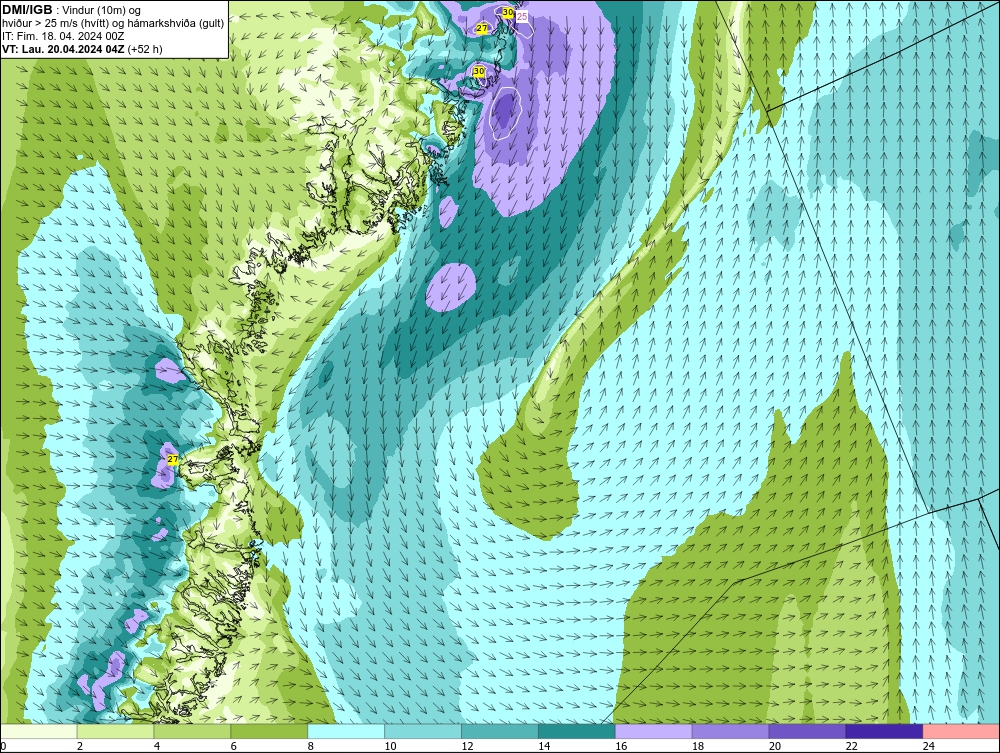Click the pale cyan 8–10 legend swatch
The width and height of the screenshot is (1000, 753).
coord(346,731)
